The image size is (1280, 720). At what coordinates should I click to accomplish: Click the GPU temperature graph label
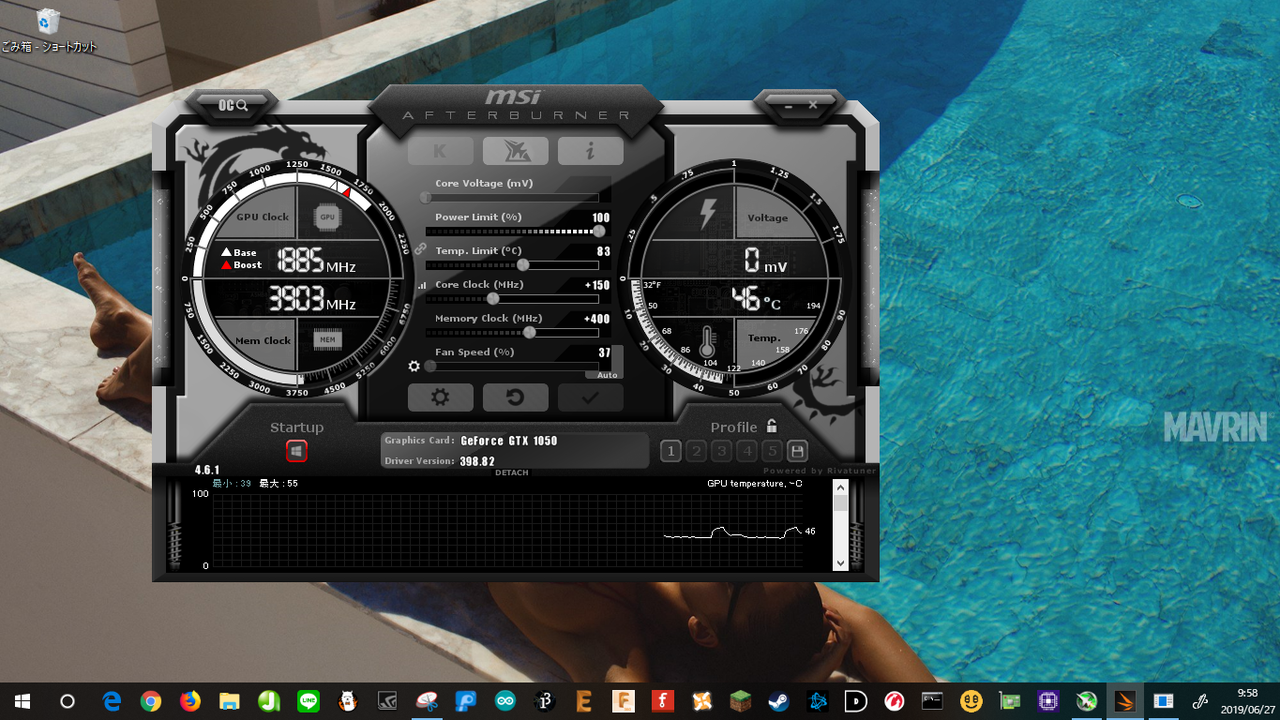click(x=754, y=484)
